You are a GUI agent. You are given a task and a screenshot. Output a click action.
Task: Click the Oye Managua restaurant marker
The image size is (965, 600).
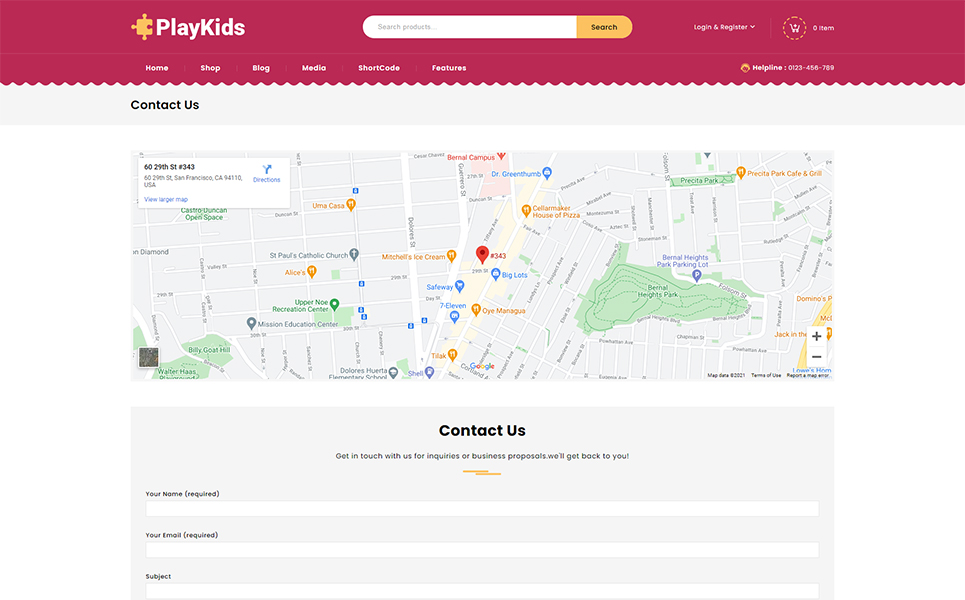click(x=476, y=310)
